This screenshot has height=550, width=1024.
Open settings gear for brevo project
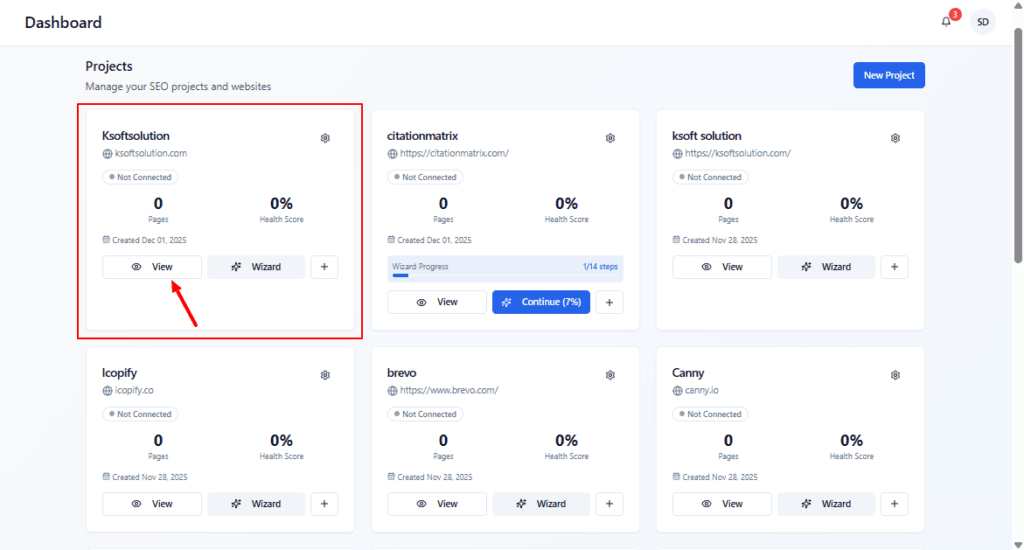[x=610, y=375]
